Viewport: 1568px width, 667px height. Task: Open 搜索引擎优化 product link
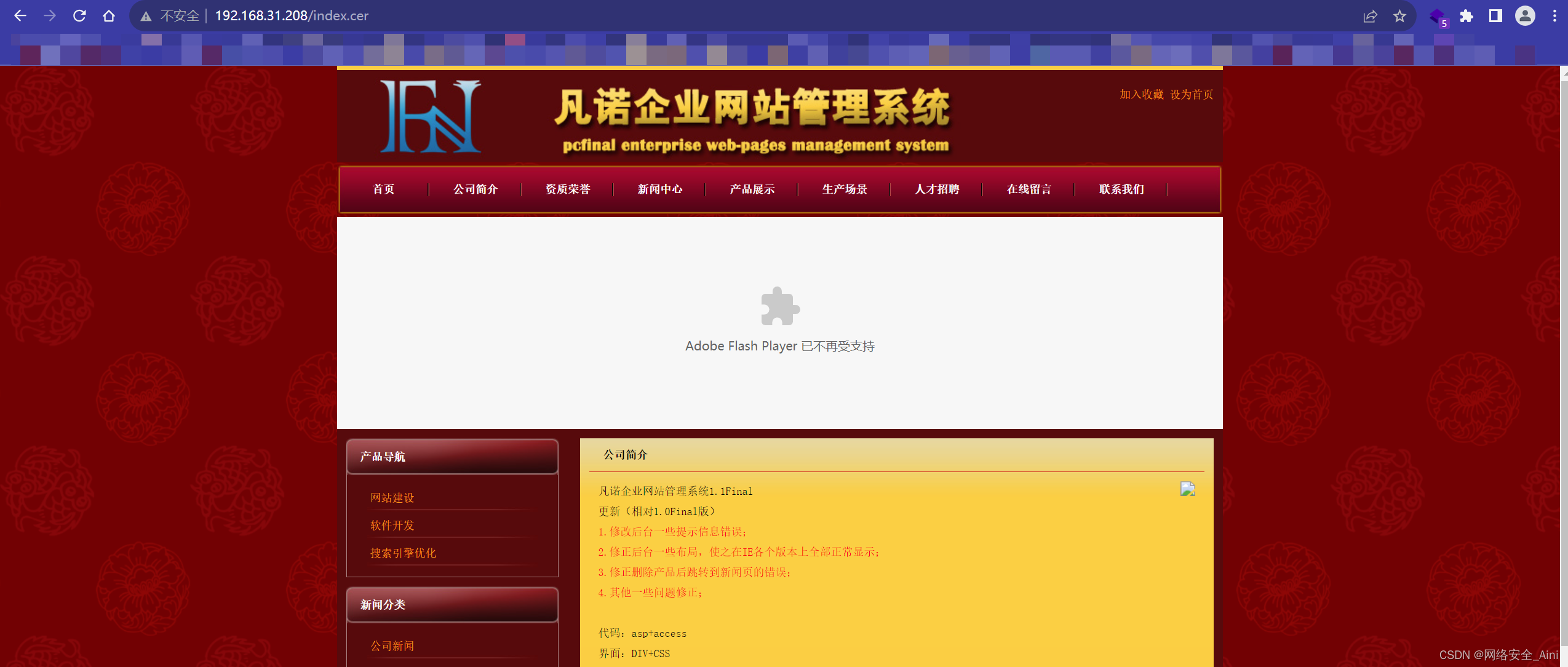pos(403,553)
